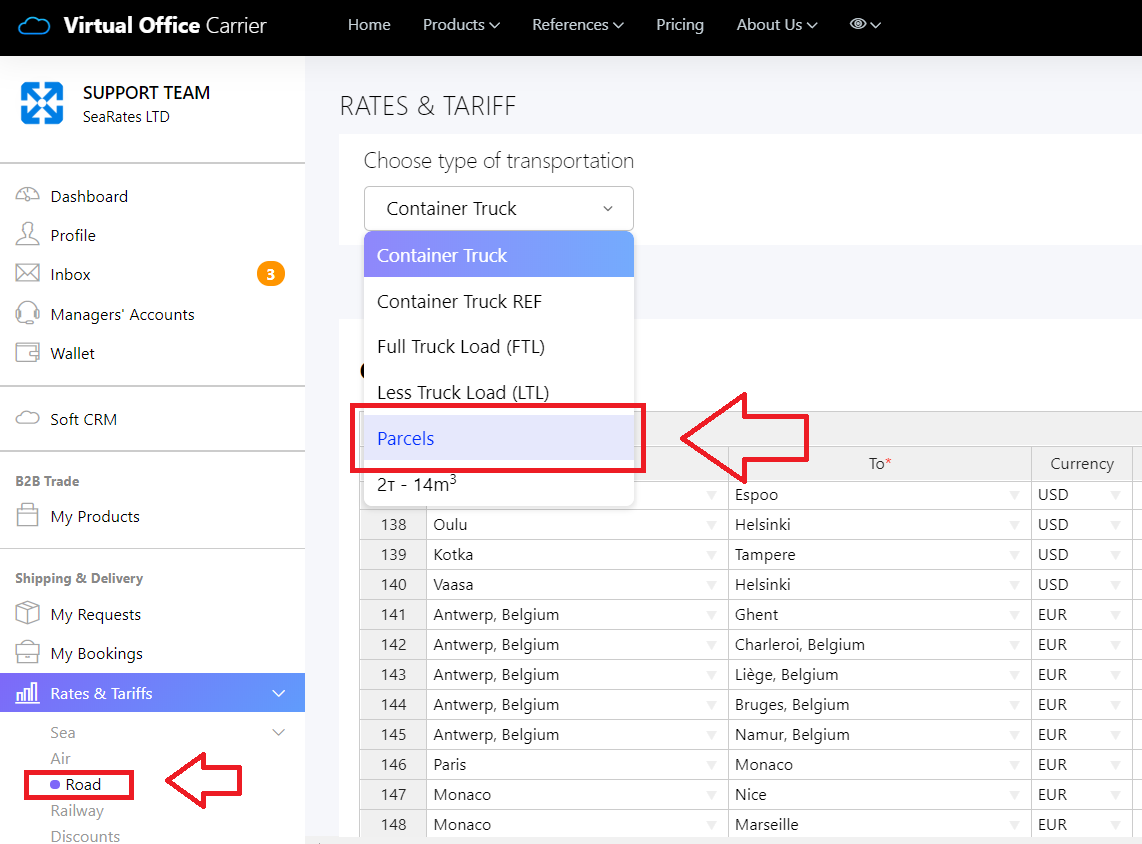
Task: Click the Inbox envelope icon
Action: tap(28, 273)
